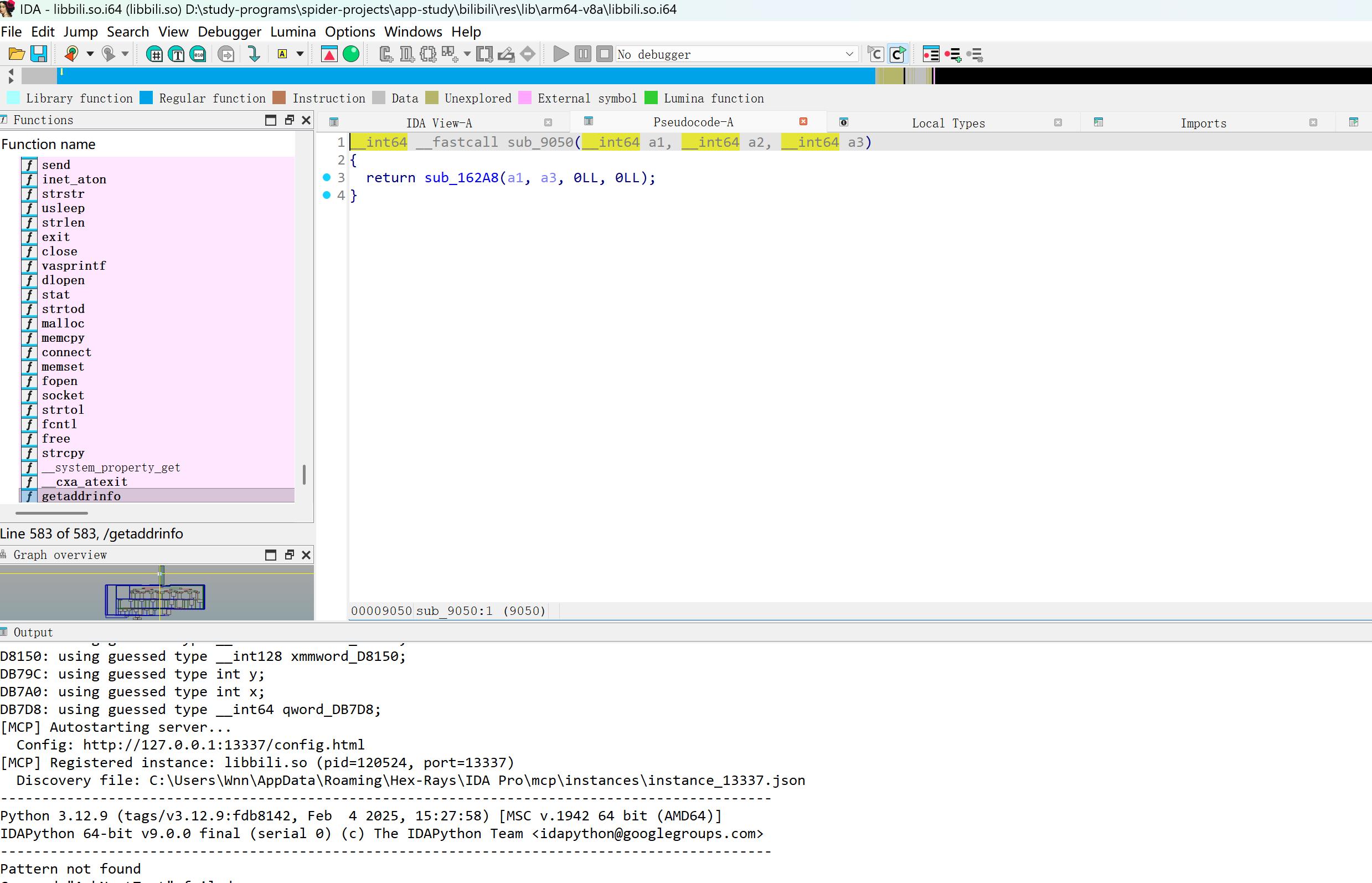The width and height of the screenshot is (1372, 883).
Task: Open the Jump menu
Action: [80, 32]
